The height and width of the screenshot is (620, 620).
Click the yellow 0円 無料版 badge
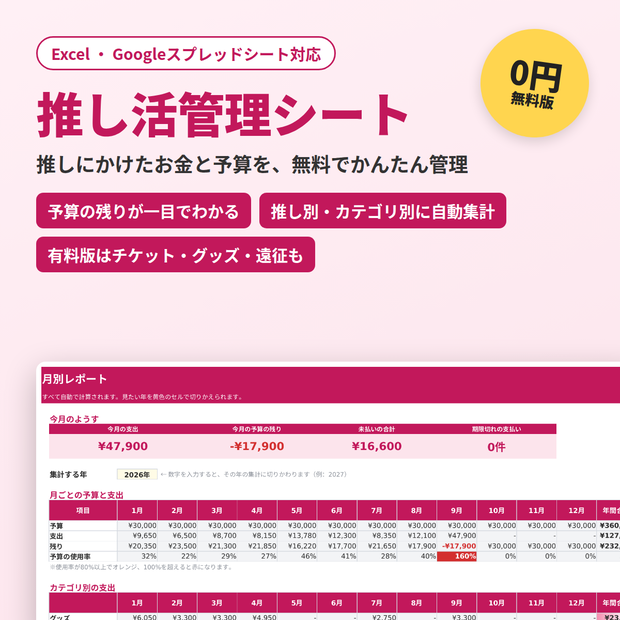coord(535,83)
